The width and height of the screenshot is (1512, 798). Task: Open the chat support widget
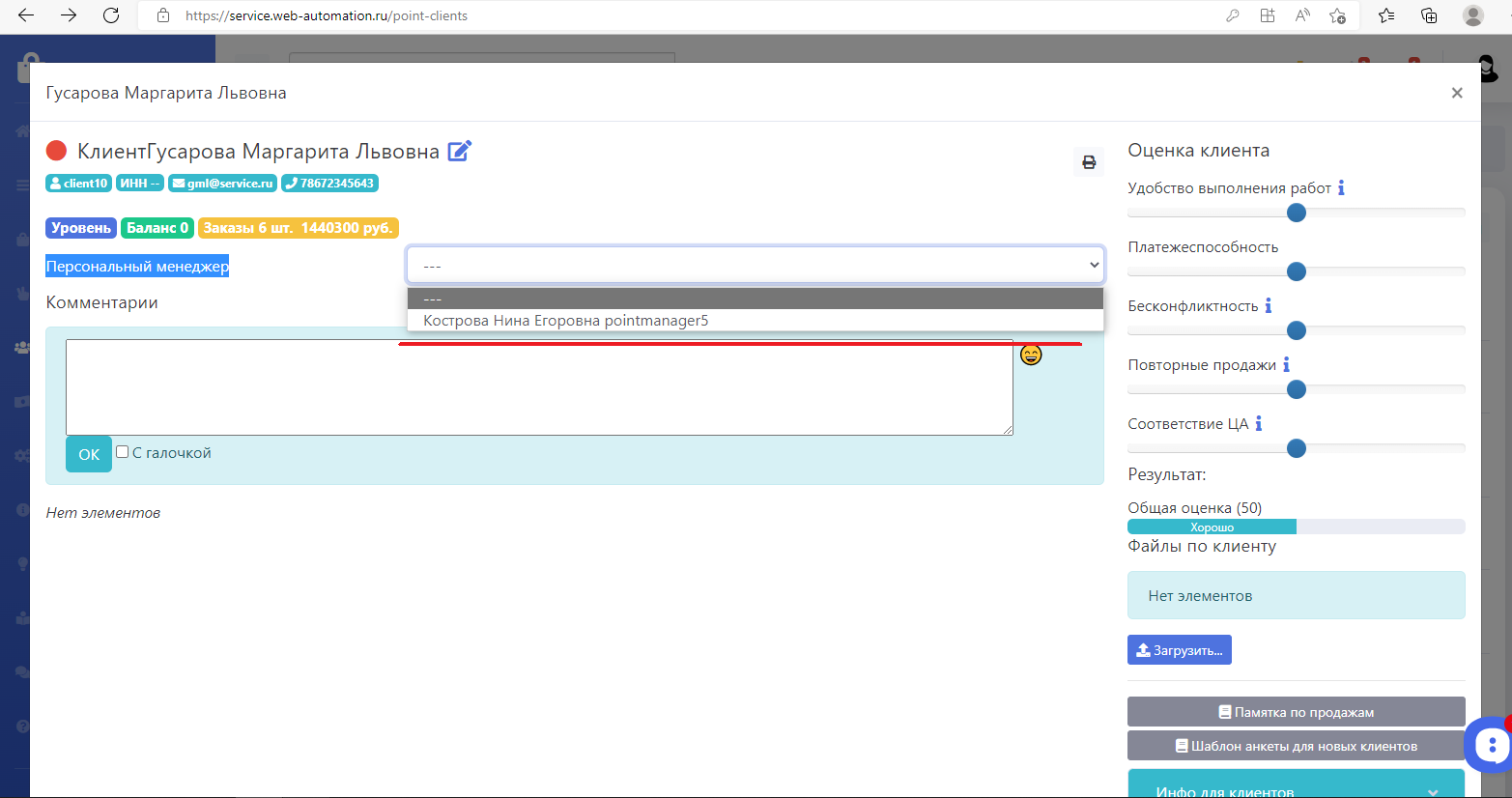pos(1491,744)
